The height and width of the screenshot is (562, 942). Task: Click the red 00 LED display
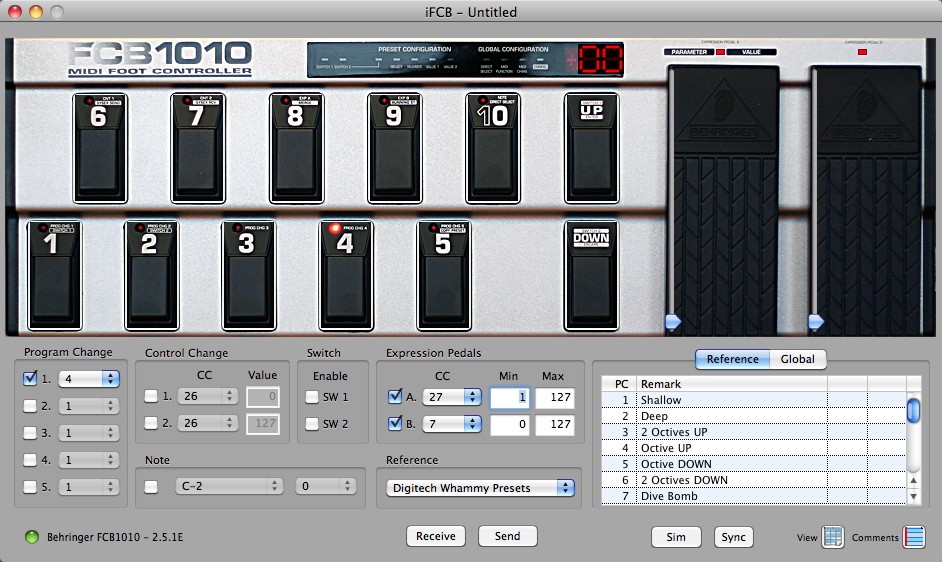(600, 60)
